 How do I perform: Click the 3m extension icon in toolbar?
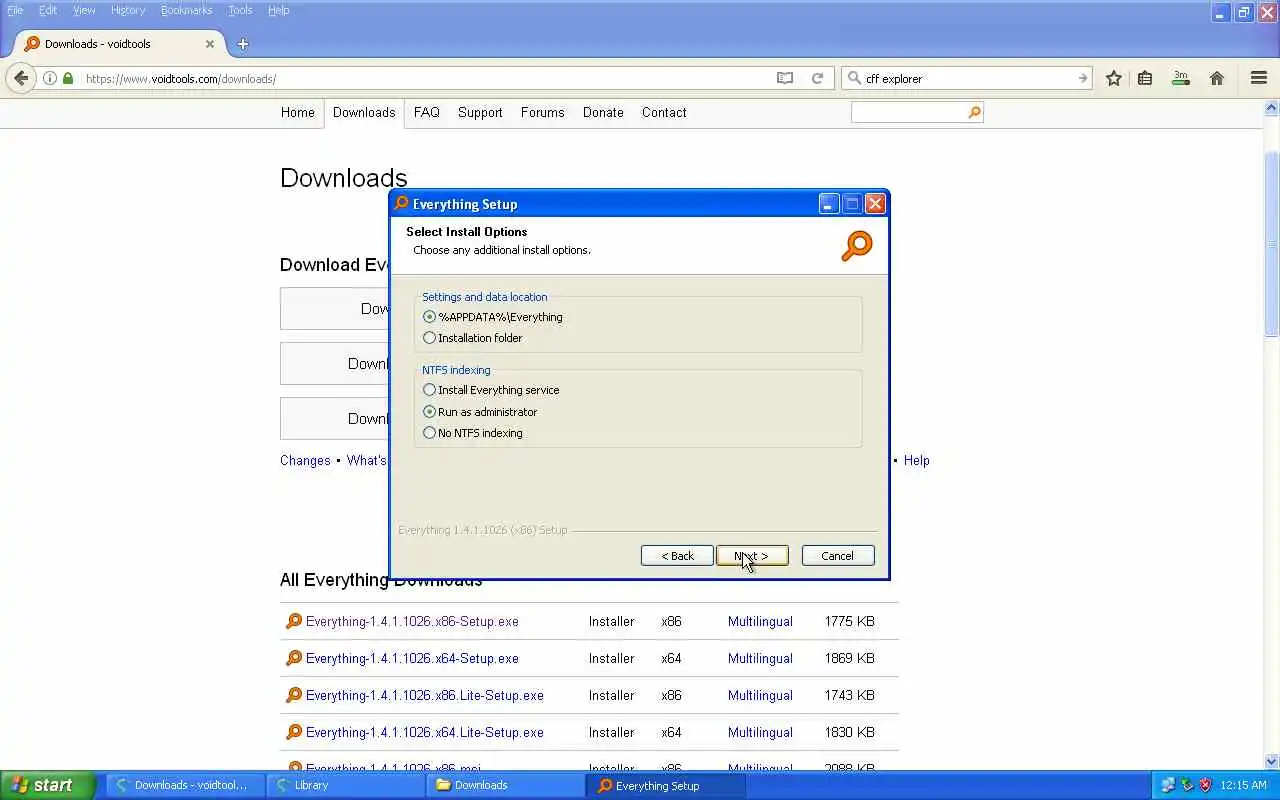coord(1181,77)
